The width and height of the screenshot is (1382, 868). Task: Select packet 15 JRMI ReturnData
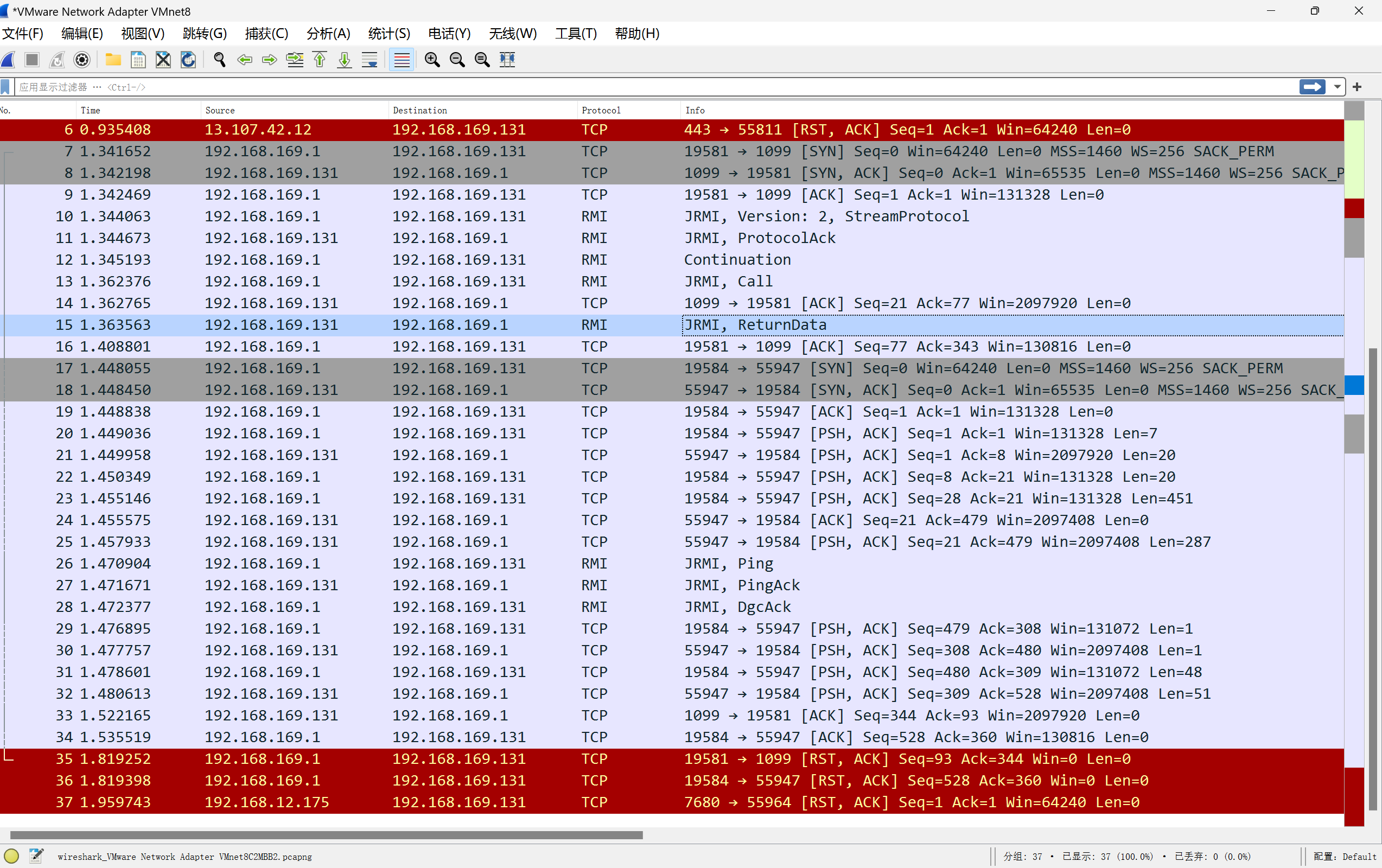pos(672,325)
